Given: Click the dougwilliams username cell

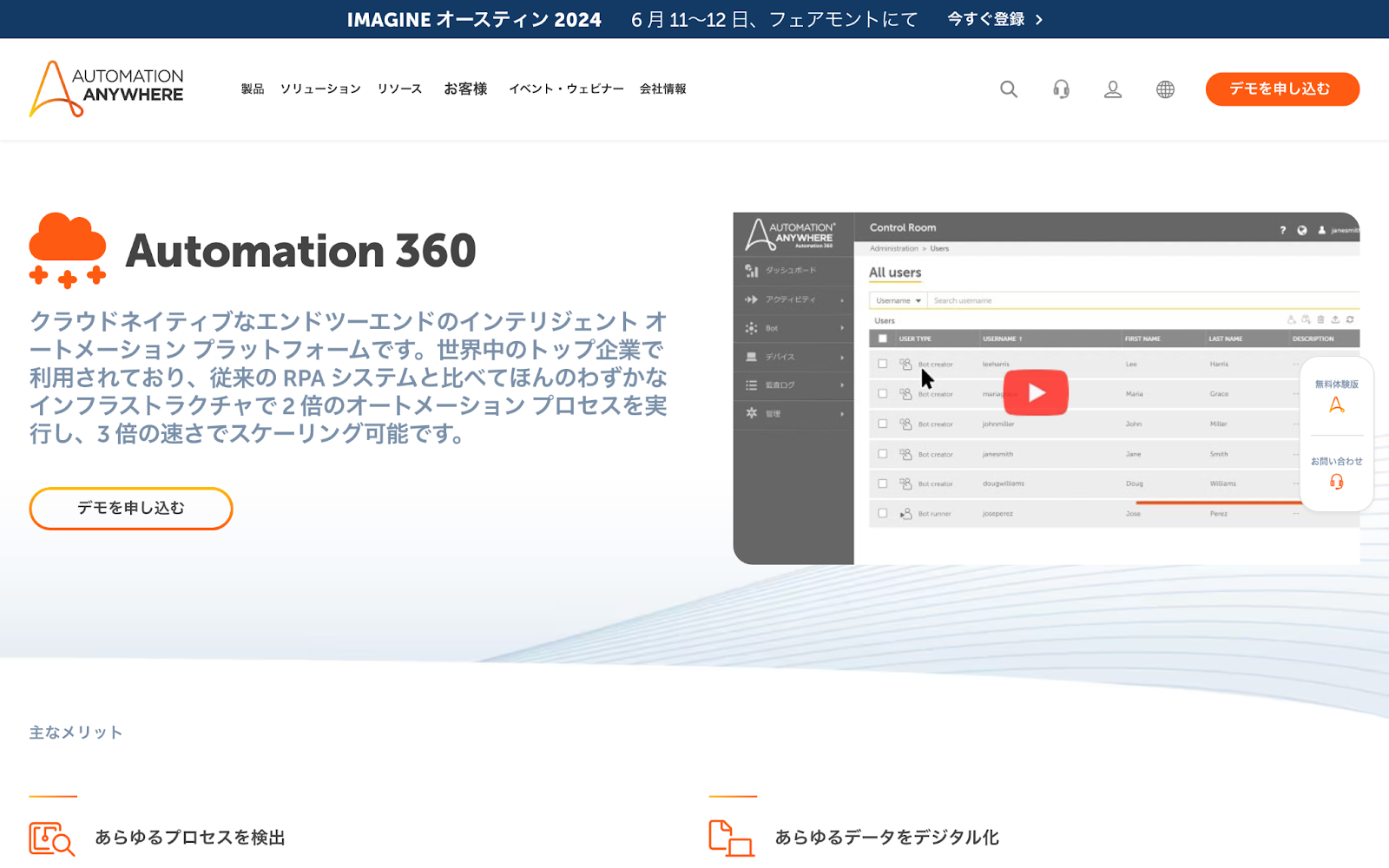Looking at the screenshot, I should tap(1004, 483).
